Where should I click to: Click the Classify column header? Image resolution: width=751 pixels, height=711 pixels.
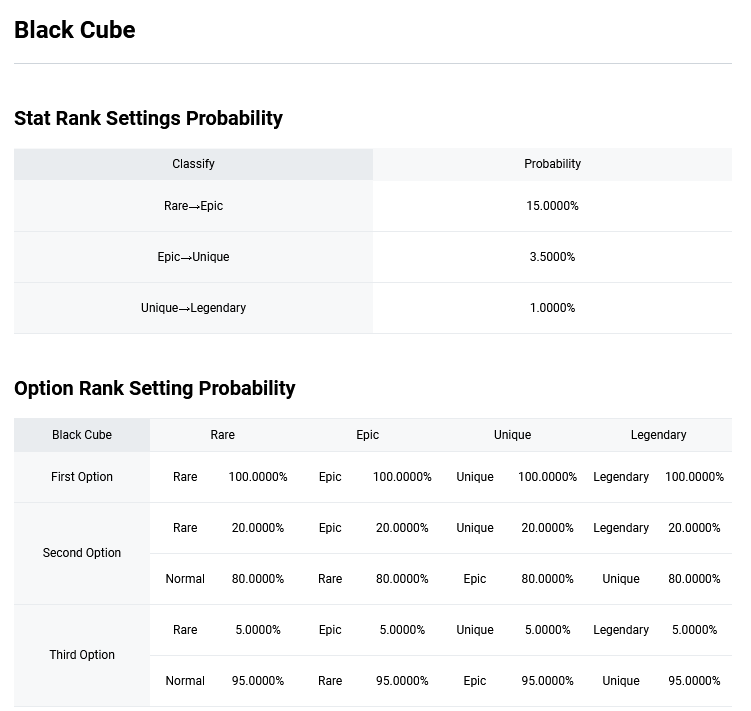tap(193, 164)
